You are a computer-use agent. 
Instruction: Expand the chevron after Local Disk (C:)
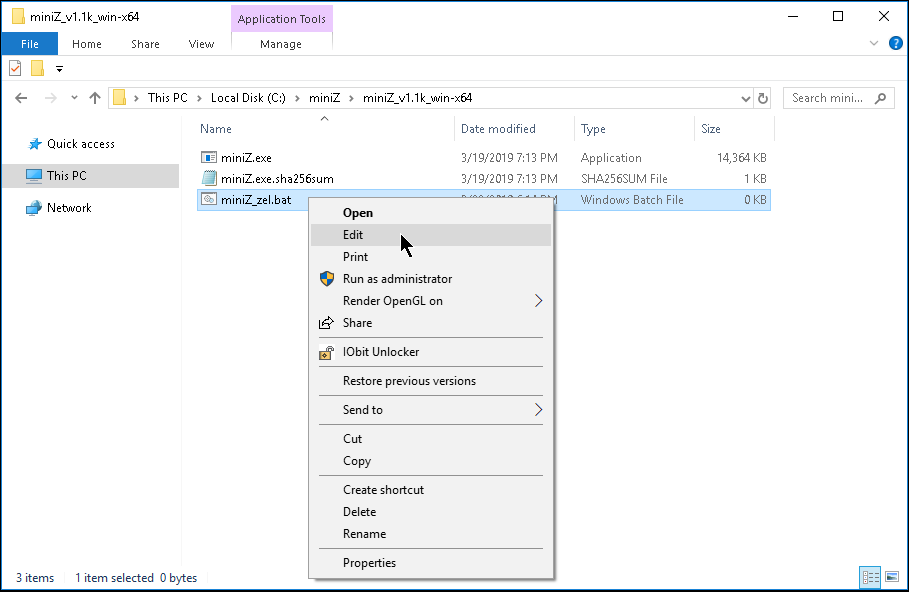pyautogui.click(x=297, y=99)
